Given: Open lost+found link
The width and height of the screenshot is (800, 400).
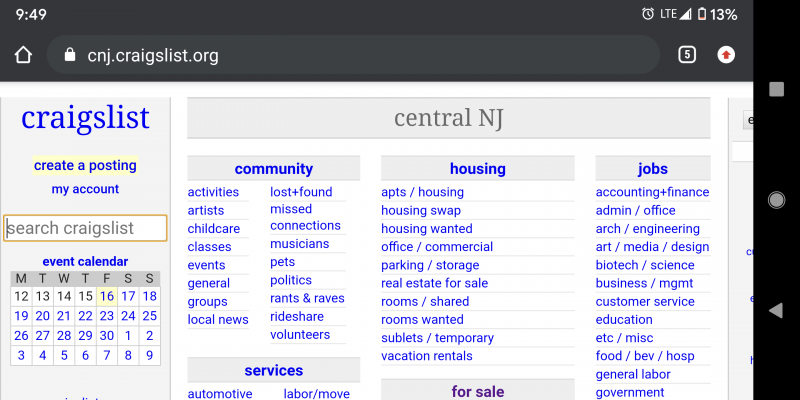Looking at the screenshot, I should (301, 192).
